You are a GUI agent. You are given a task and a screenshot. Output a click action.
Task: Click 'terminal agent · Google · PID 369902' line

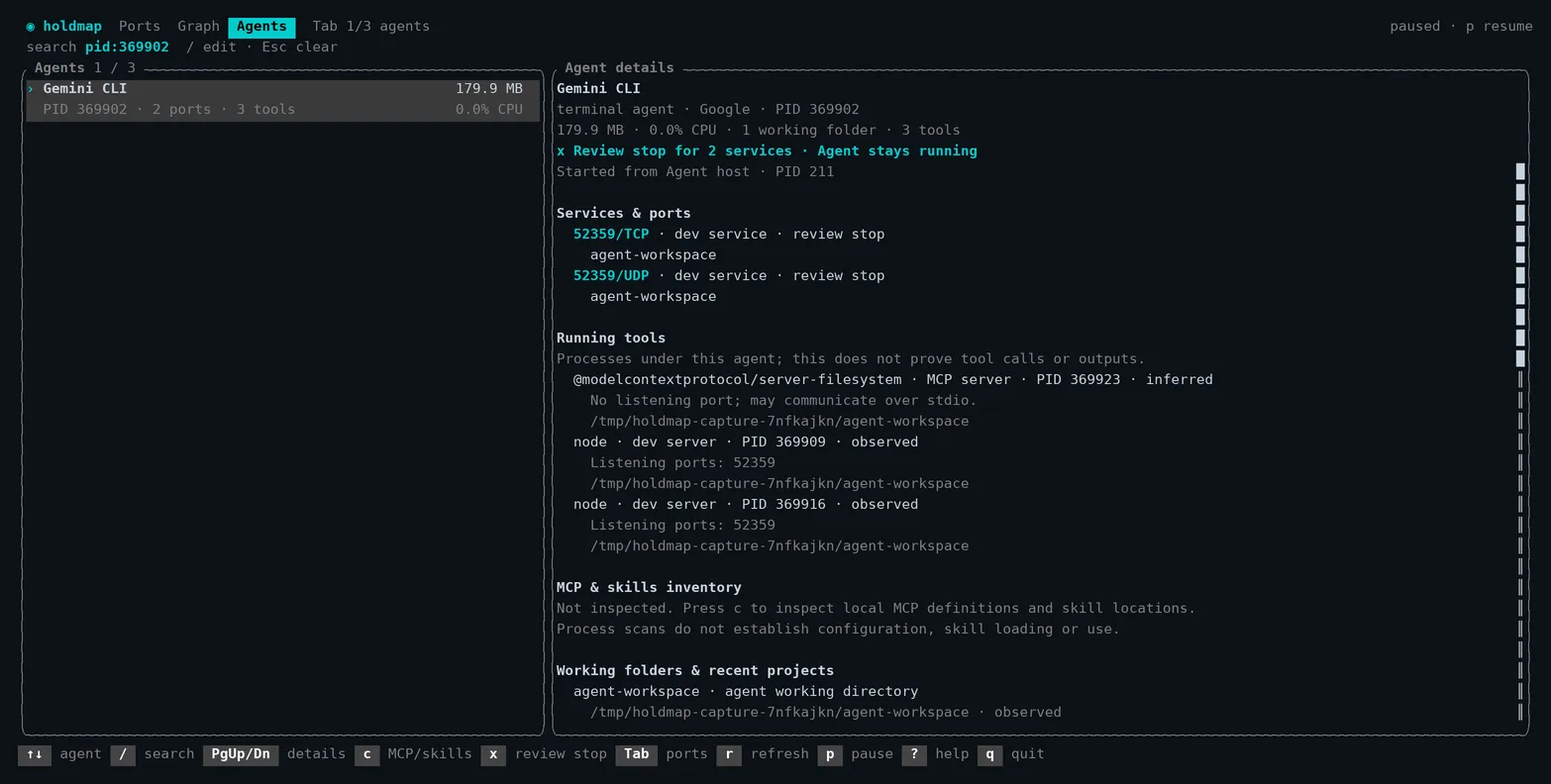(708, 109)
